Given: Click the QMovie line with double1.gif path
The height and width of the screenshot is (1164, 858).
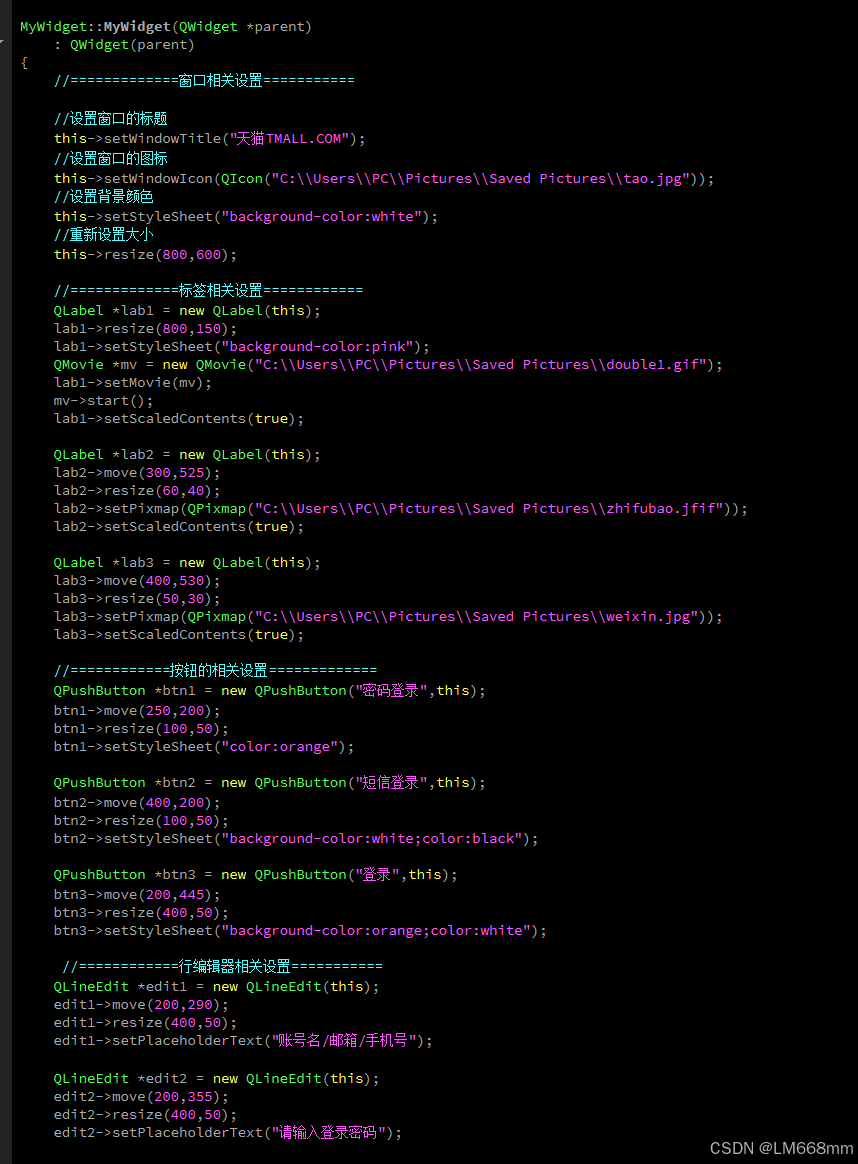Looking at the screenshot, I should click(x=388, y=364).
